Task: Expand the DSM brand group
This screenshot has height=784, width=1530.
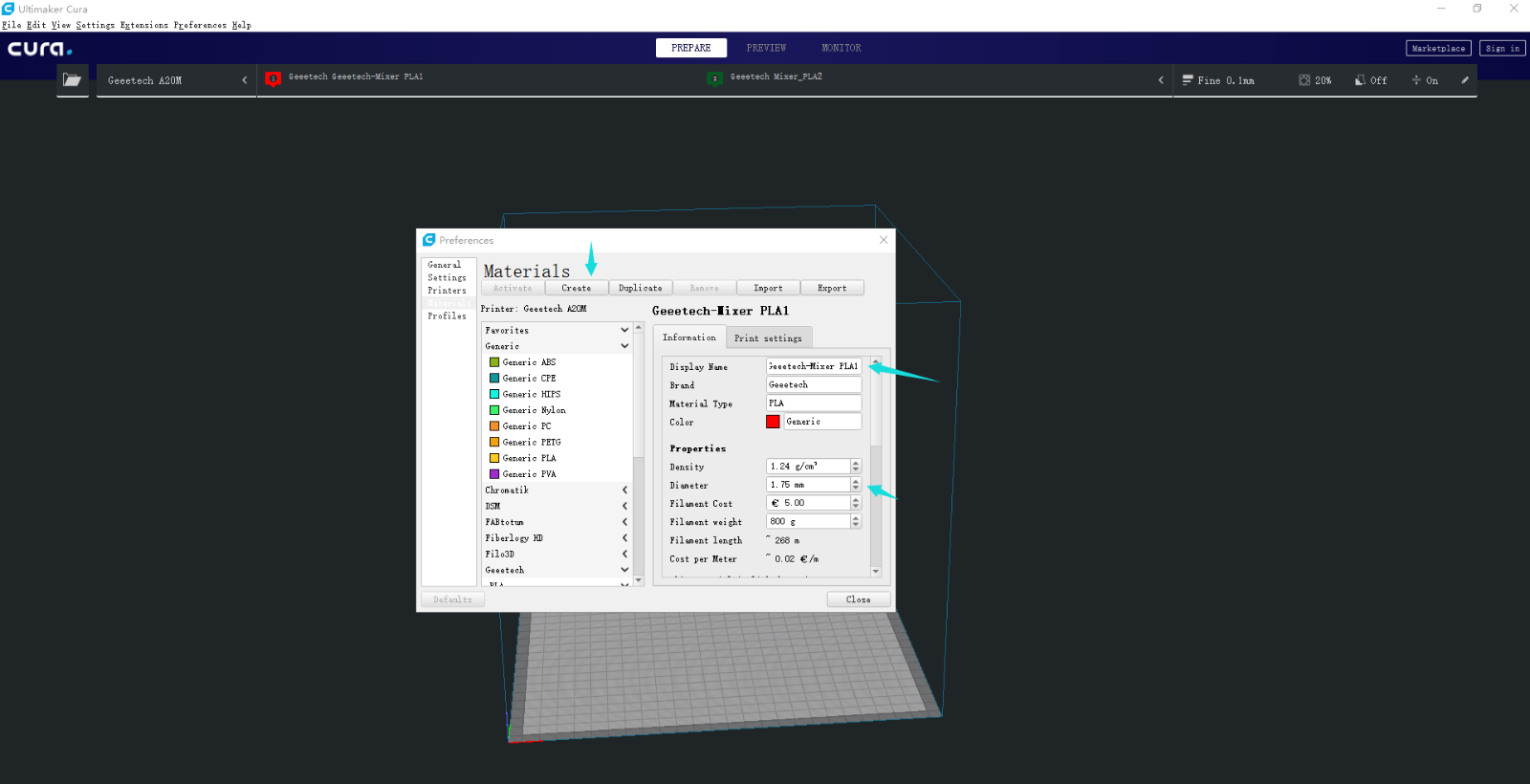Action: coord(624,506)
